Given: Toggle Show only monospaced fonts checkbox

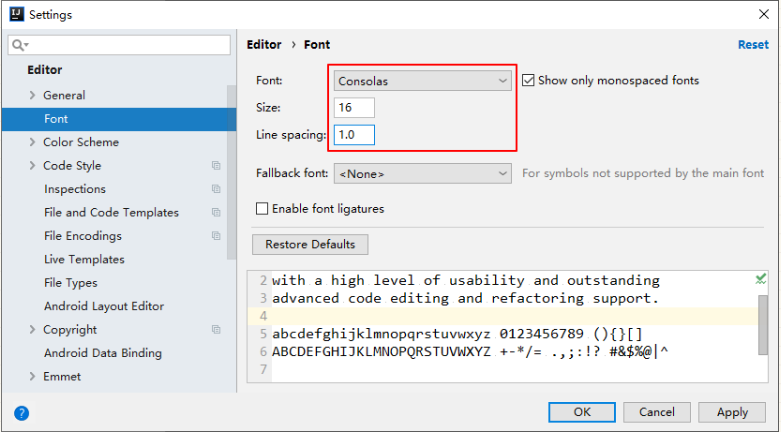Looking at the screenshot, I should (x=529, y=80).
